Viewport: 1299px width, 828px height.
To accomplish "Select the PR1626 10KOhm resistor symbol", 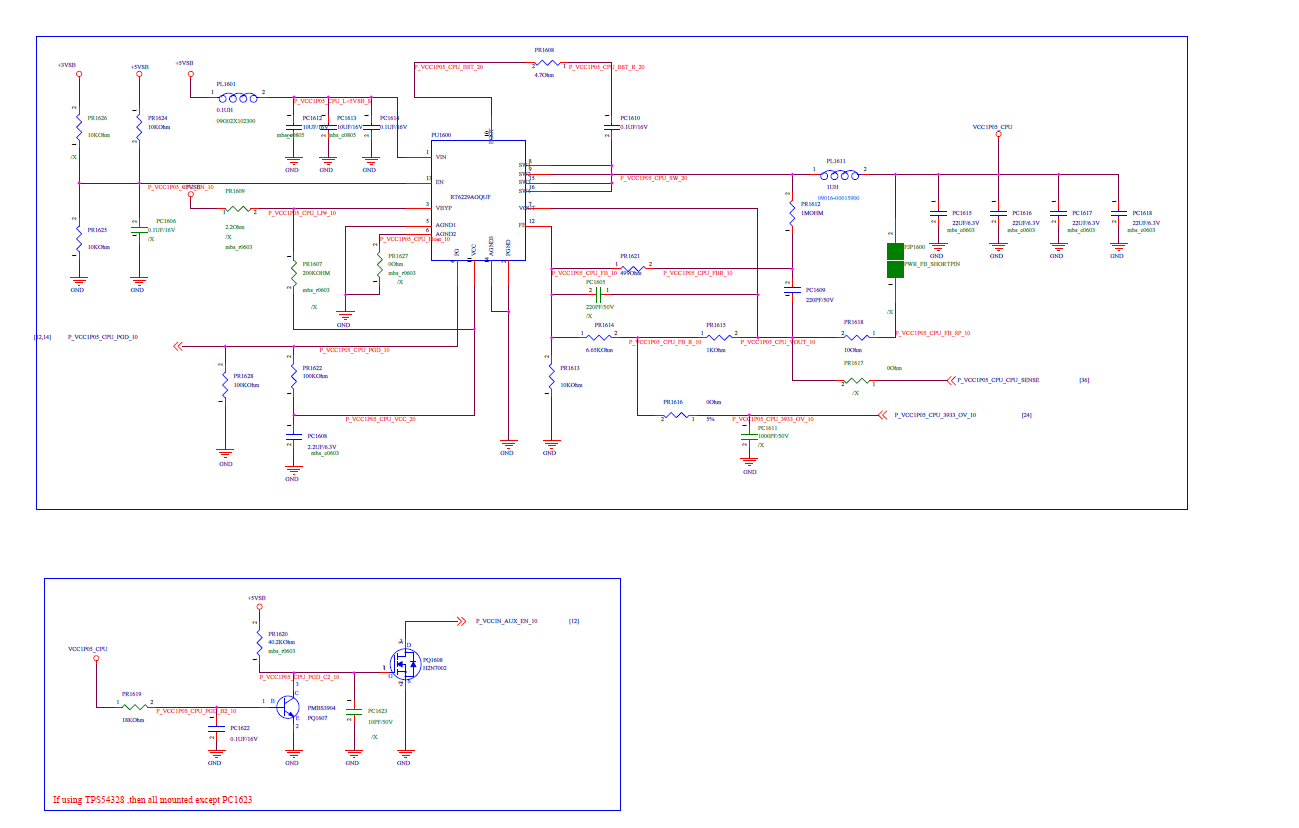I will (78, 127).
